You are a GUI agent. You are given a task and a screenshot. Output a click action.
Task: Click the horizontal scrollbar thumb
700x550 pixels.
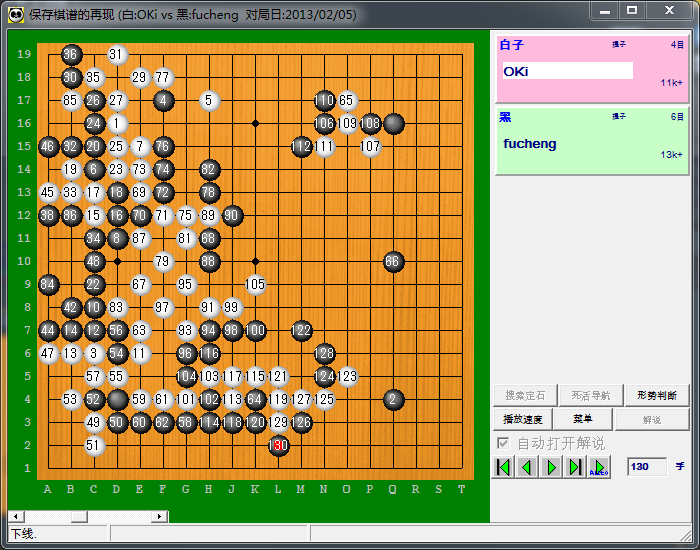coord(79,517)
